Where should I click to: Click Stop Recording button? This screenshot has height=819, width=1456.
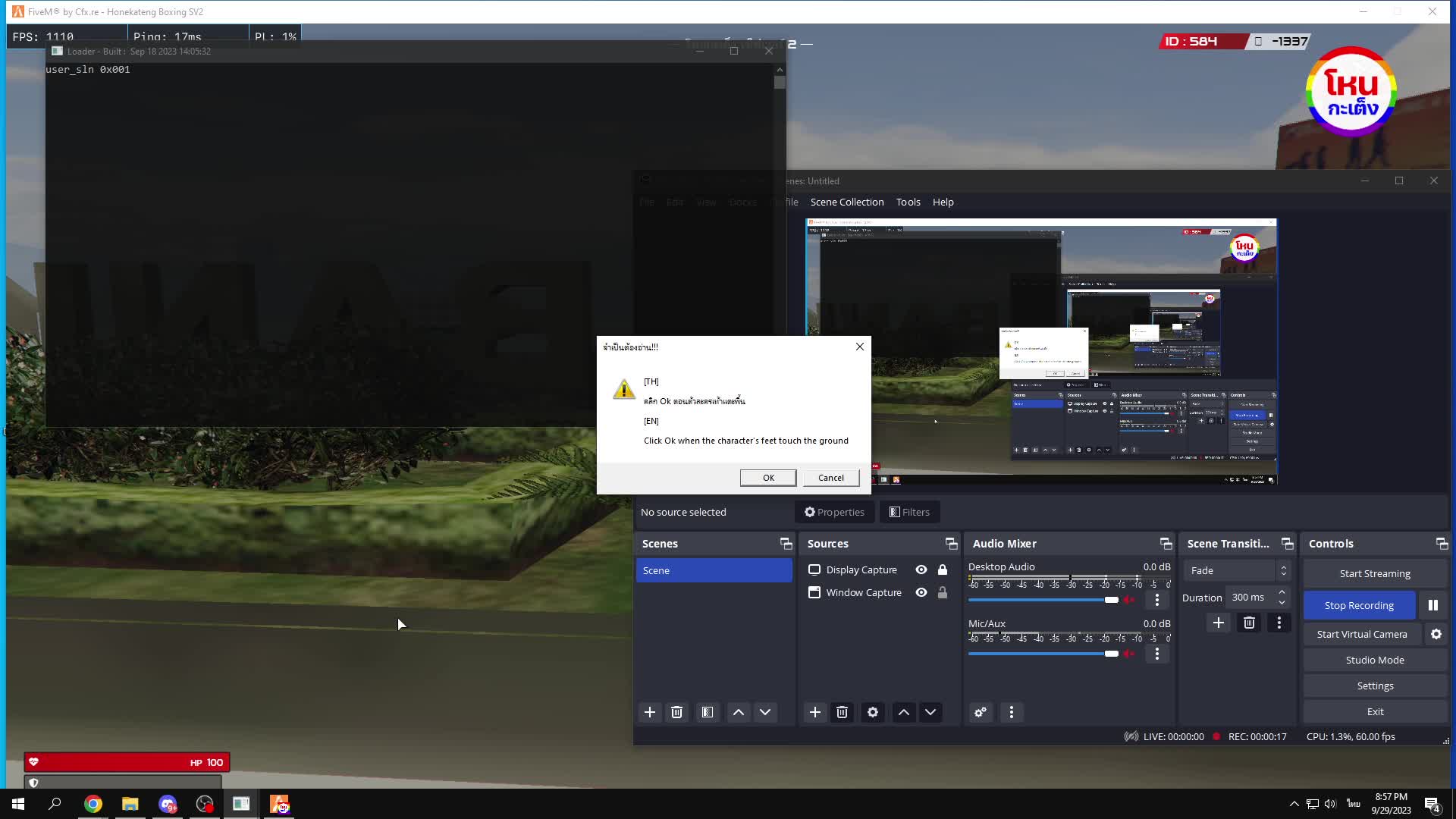coord(1359,605)
